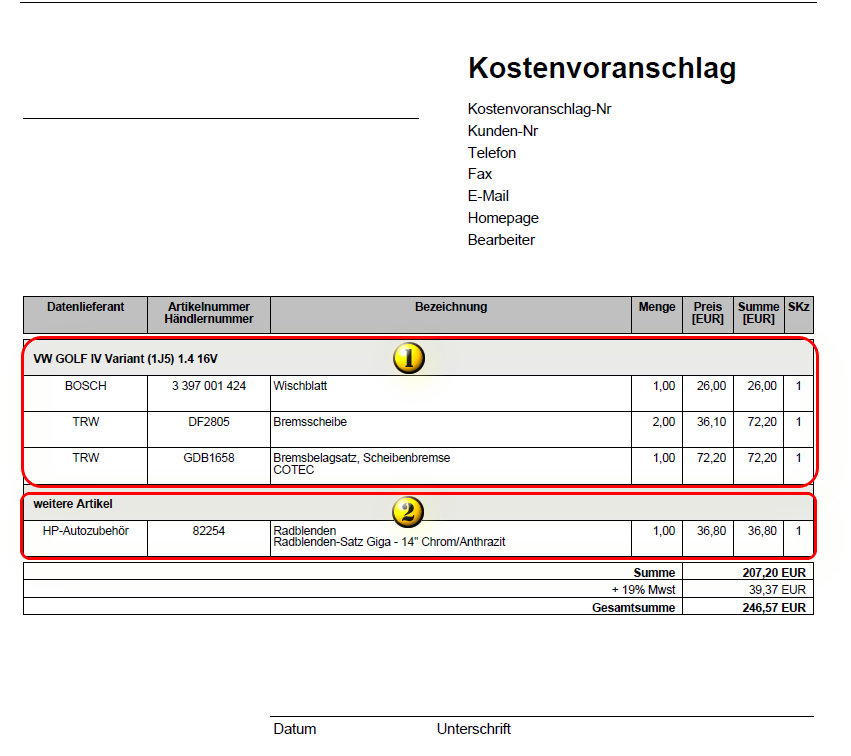Click article number 82254
The width and height of the screenshot is (851, 756).
209,531
